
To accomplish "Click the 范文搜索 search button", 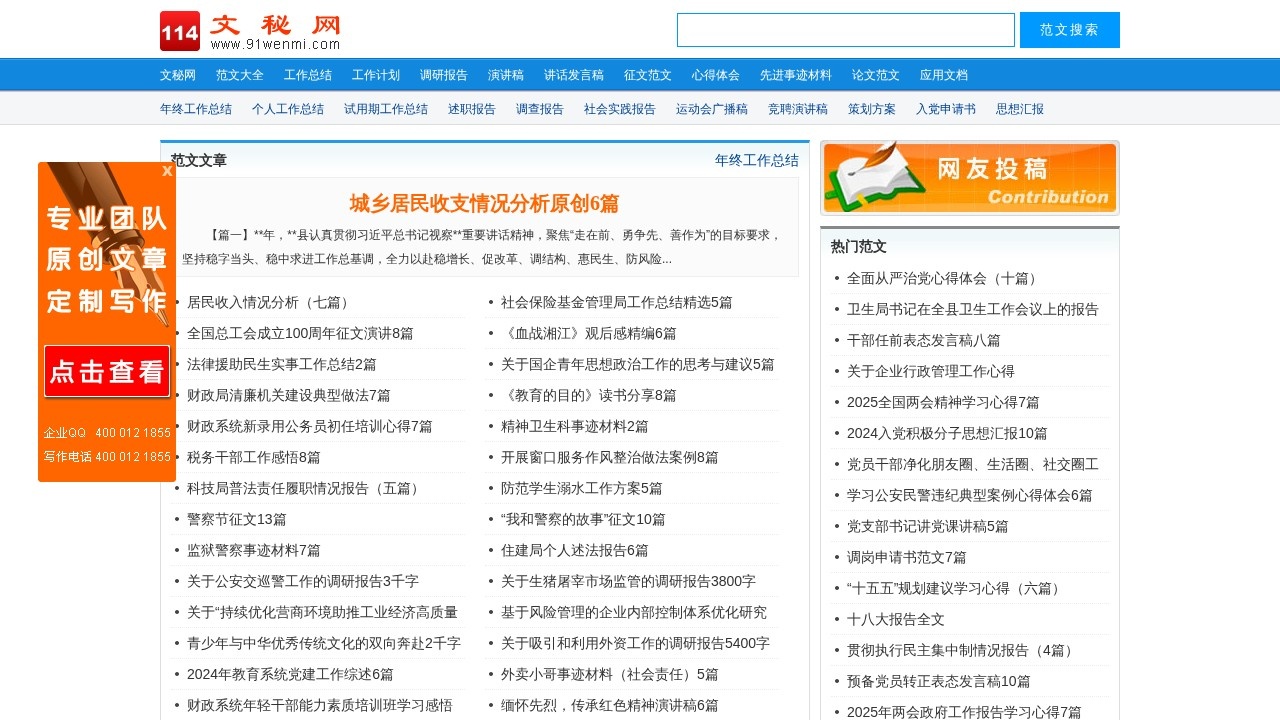I will [x=1069, y=29].
